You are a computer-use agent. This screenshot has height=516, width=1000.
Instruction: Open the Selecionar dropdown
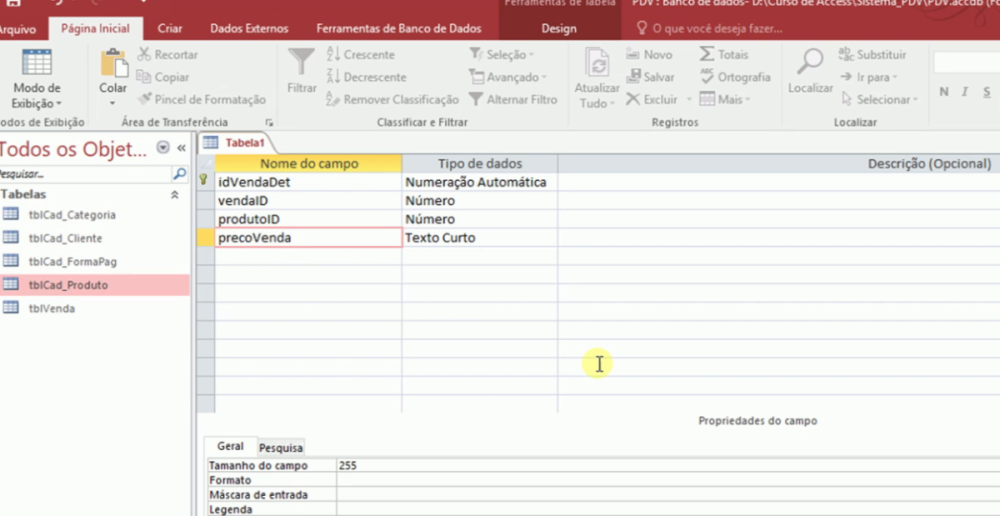(879, 100)
